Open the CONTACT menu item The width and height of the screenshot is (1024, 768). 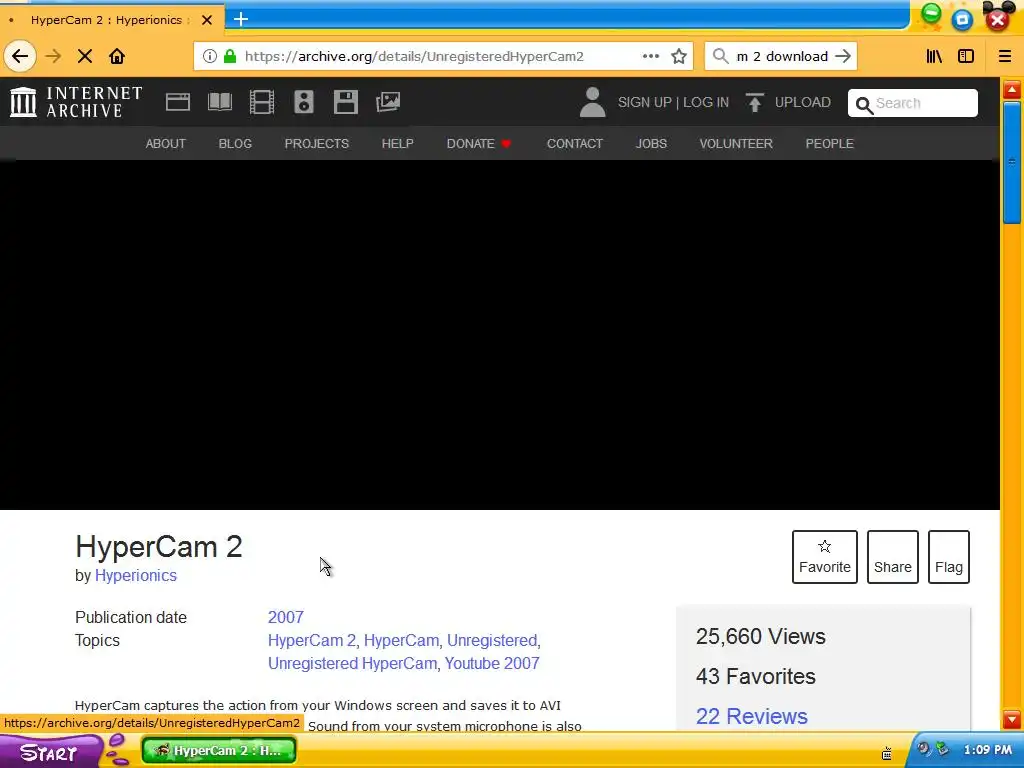tap(575, 144)
